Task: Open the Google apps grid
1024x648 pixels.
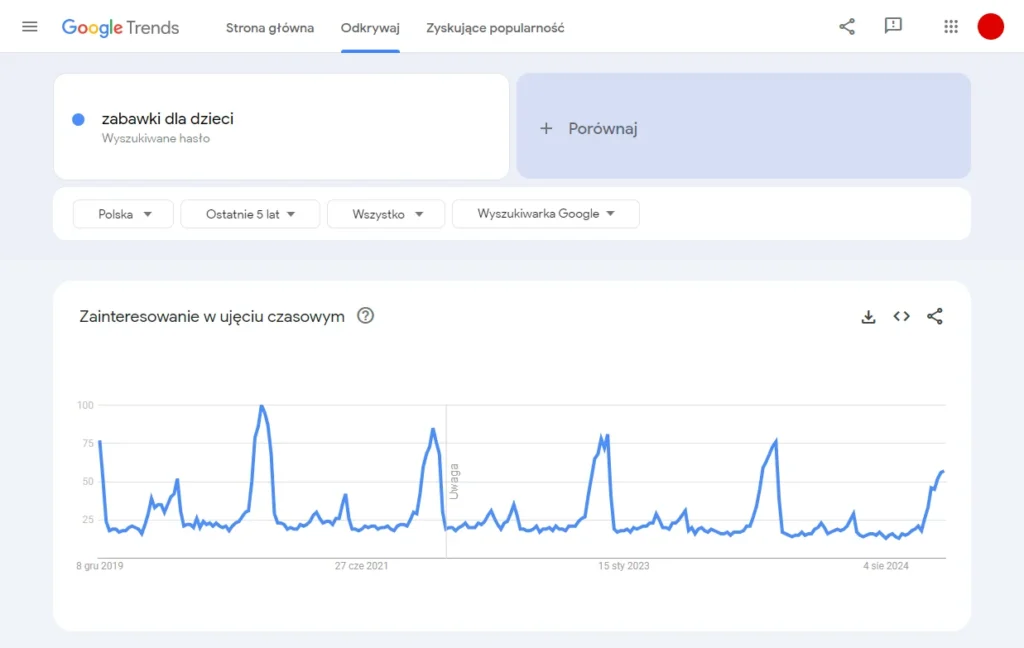Action: click(x=950, y=27)
